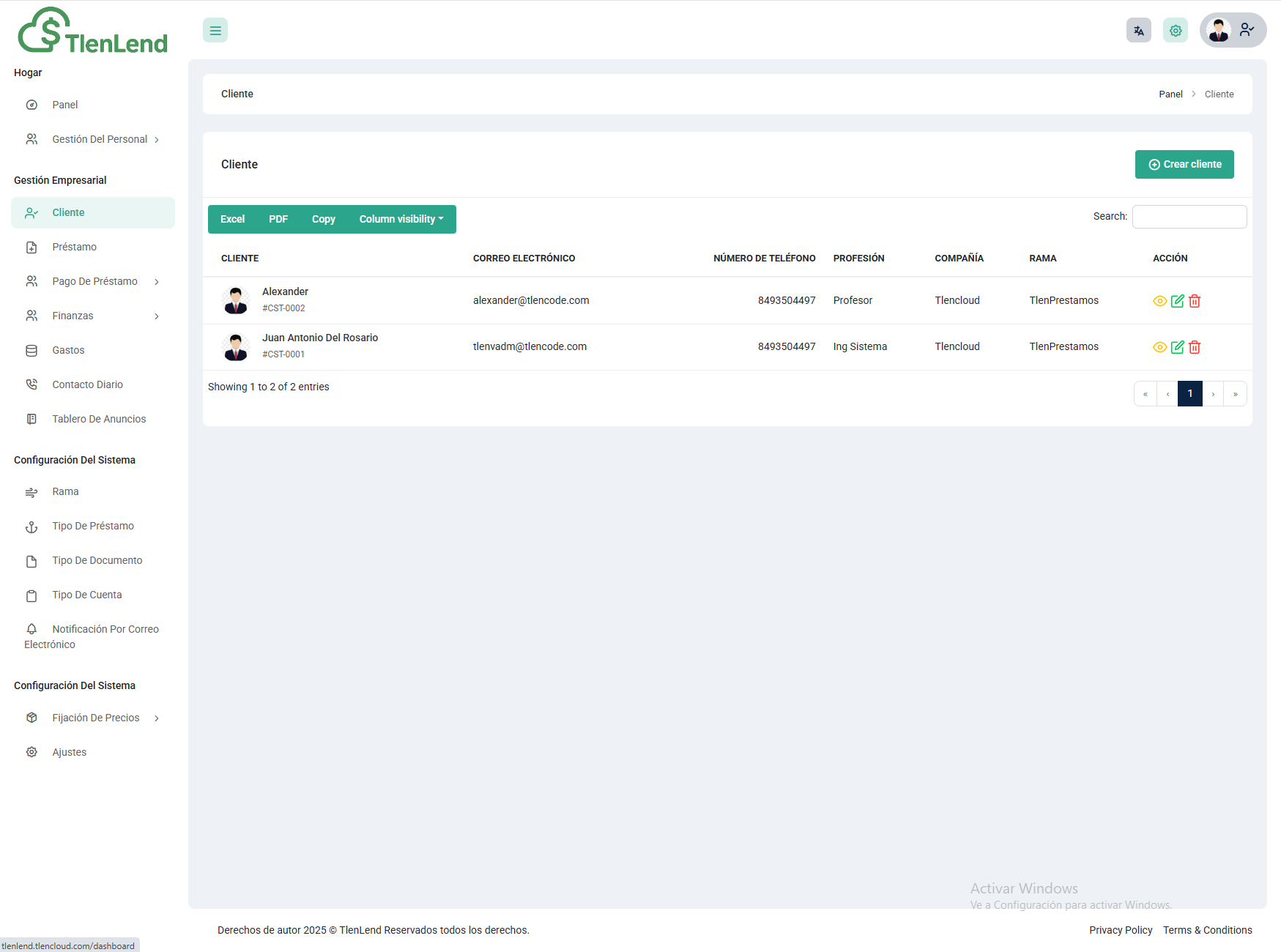Toggle the hamburger sidebar menu button

click(x=215, y=31)
